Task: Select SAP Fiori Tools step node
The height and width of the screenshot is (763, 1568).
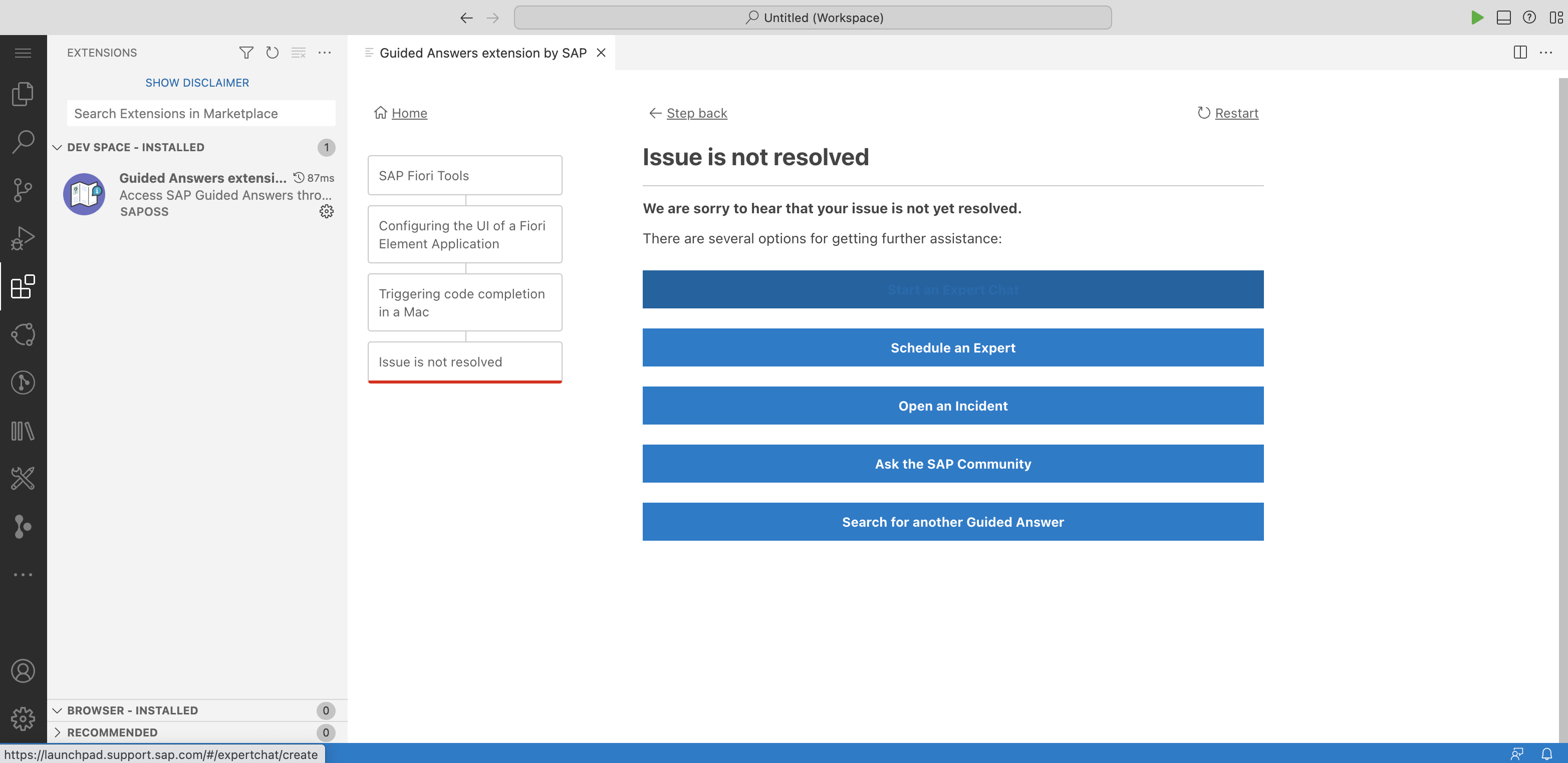Action: [464, 175]
